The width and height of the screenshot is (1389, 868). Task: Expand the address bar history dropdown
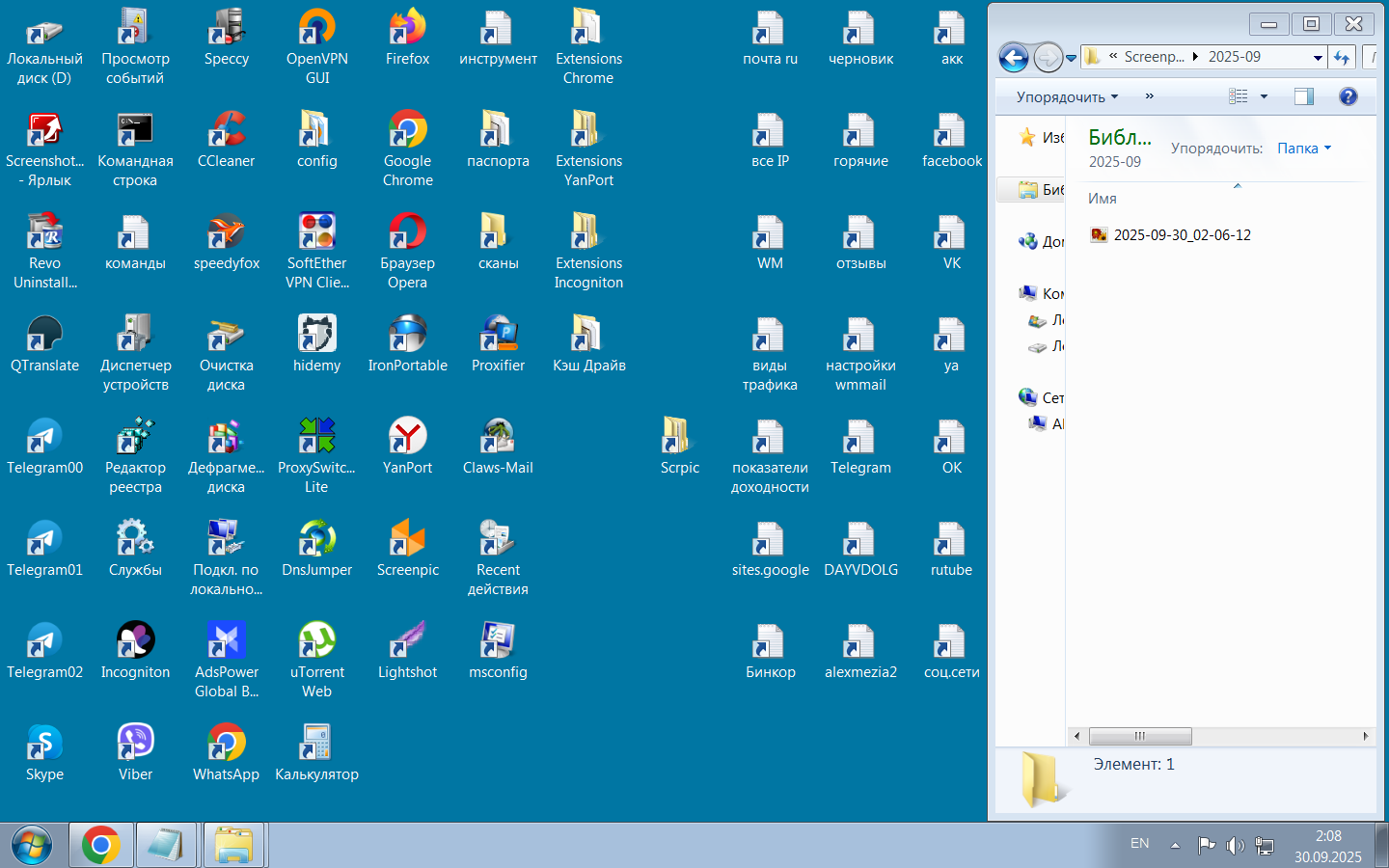(x=1318, y=58)
